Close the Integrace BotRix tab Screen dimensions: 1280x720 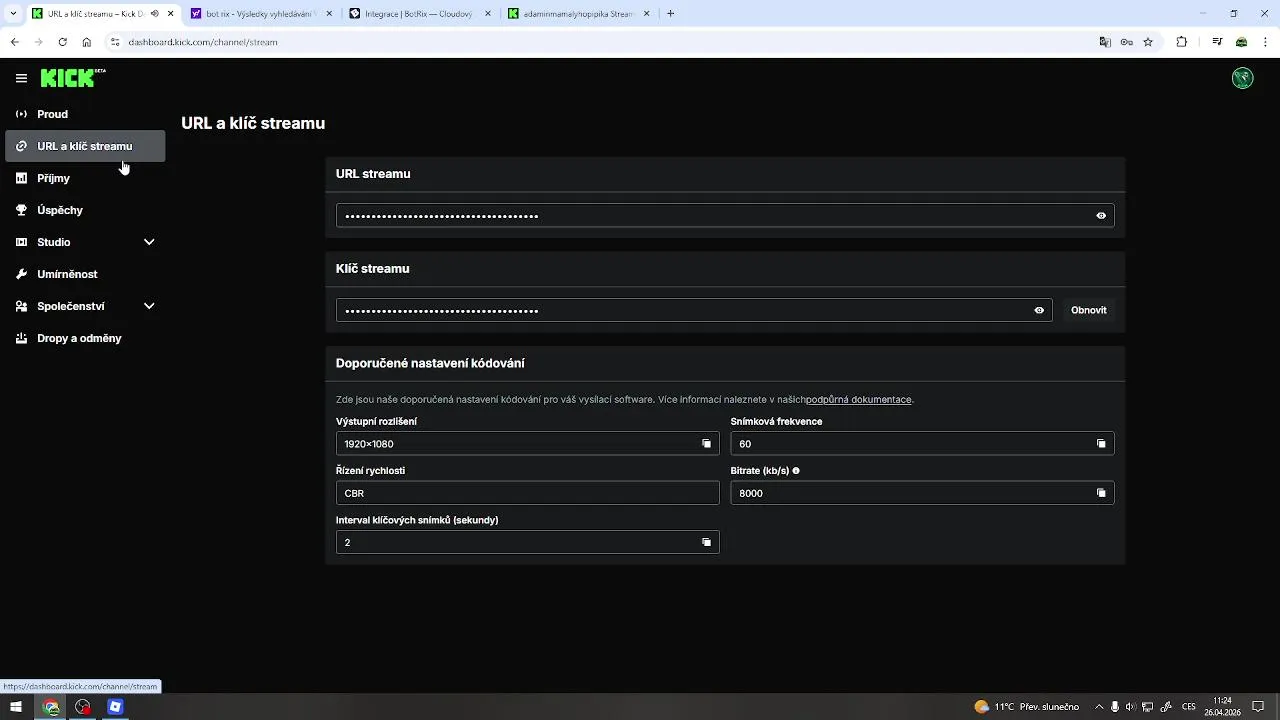click(x=488, y=14)
